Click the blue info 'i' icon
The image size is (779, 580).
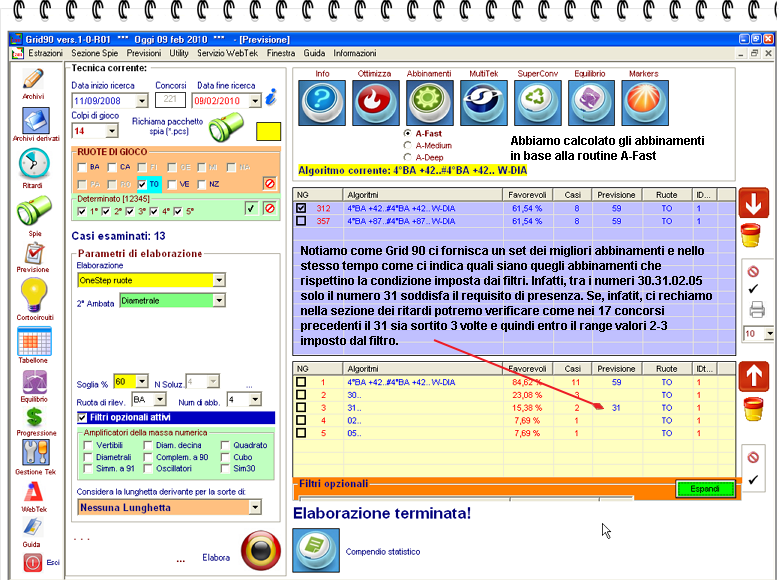tap(271, 96)
